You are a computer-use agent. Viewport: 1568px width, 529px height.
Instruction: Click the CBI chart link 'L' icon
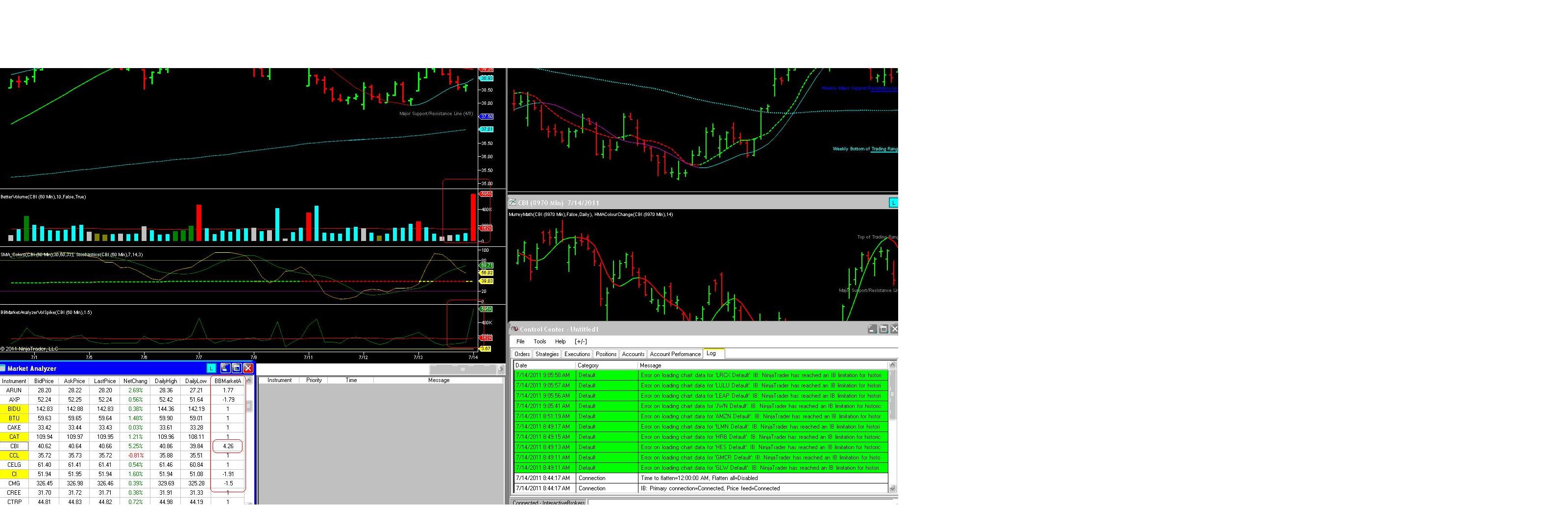point(893,203)
